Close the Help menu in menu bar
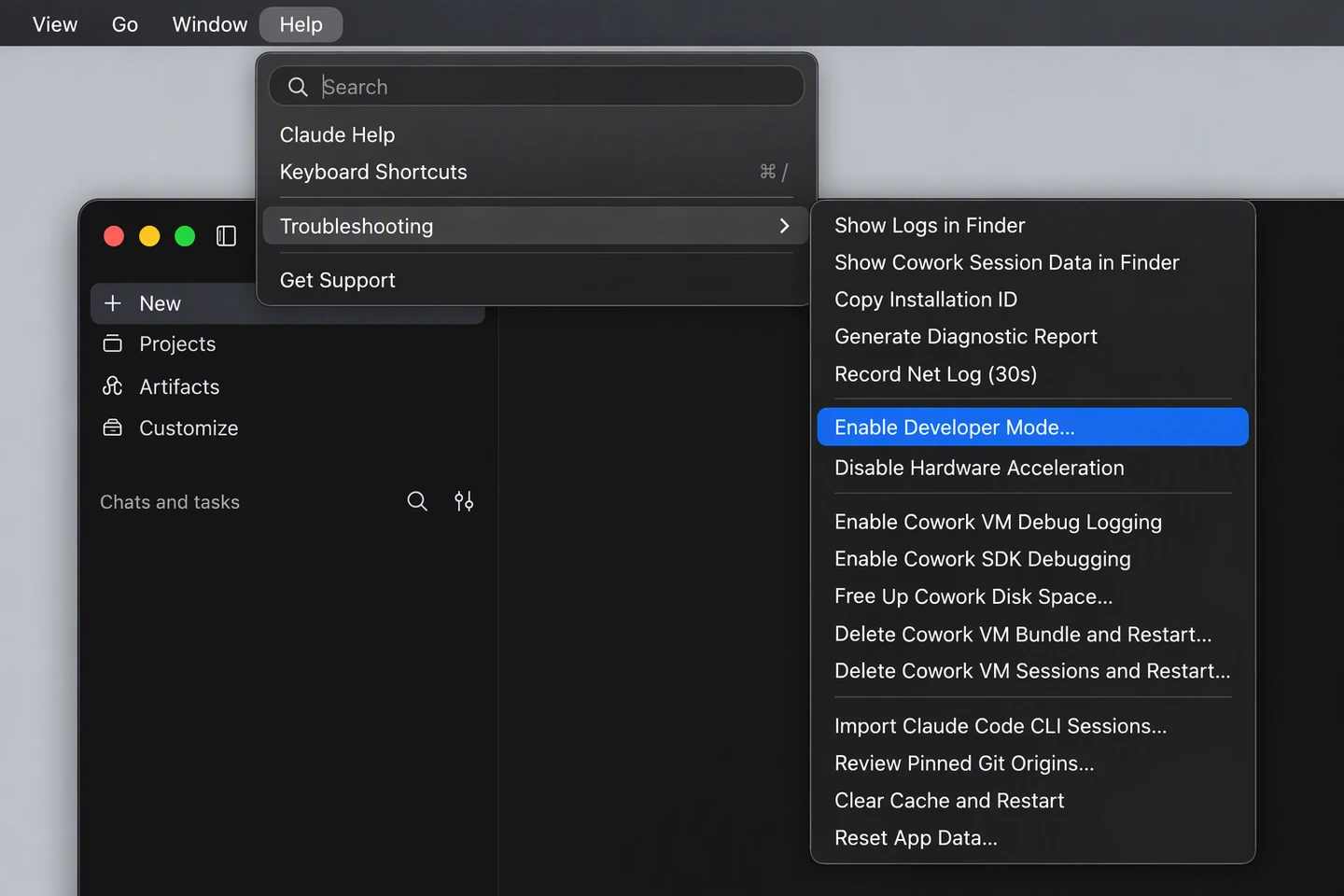Screen dimensions: 1344x896 pyautogui.click(x=301, y=24)
